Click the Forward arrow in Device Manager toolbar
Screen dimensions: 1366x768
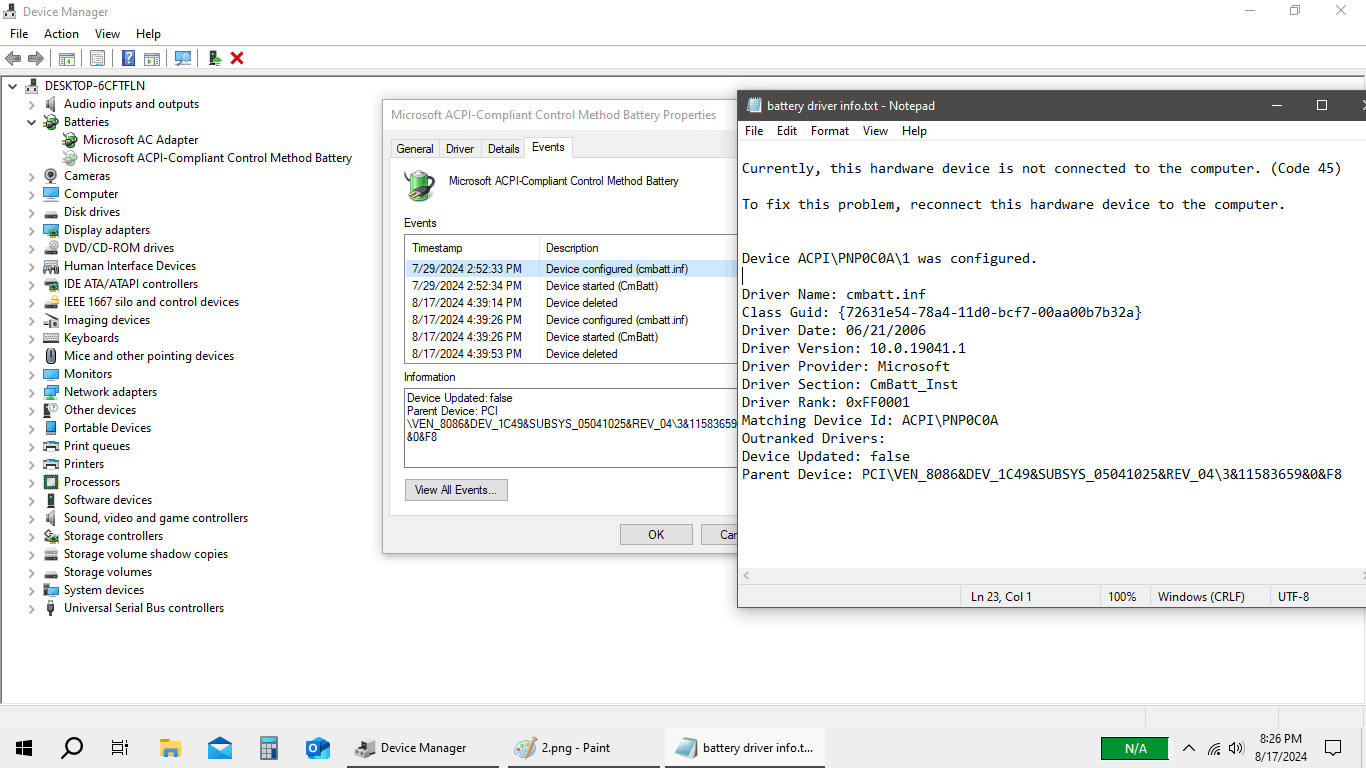point(36,58)
